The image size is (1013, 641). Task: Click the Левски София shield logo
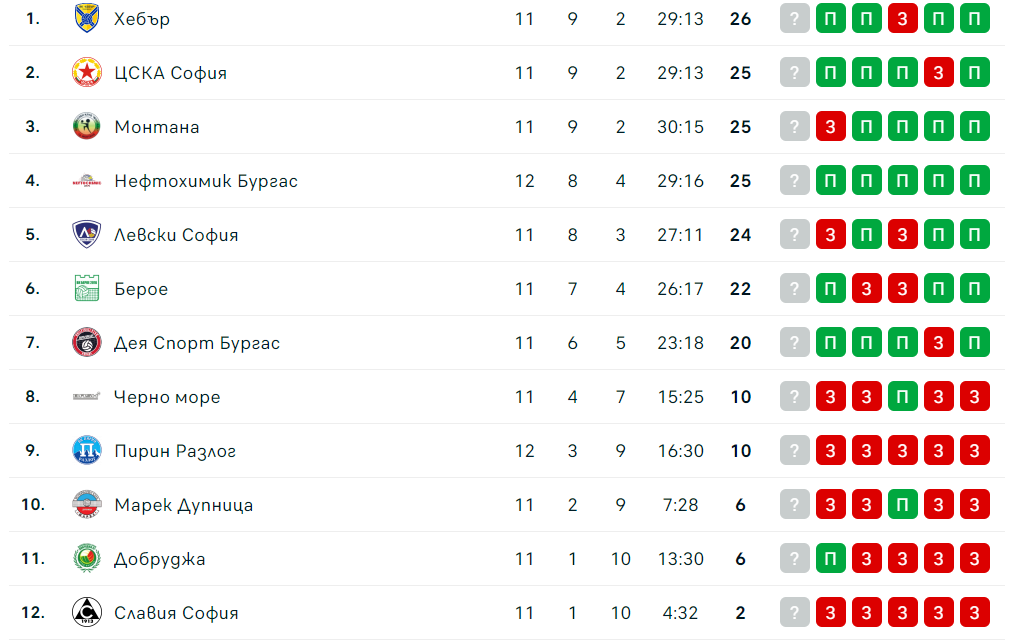pyautogui.click(x=87, y=235)
